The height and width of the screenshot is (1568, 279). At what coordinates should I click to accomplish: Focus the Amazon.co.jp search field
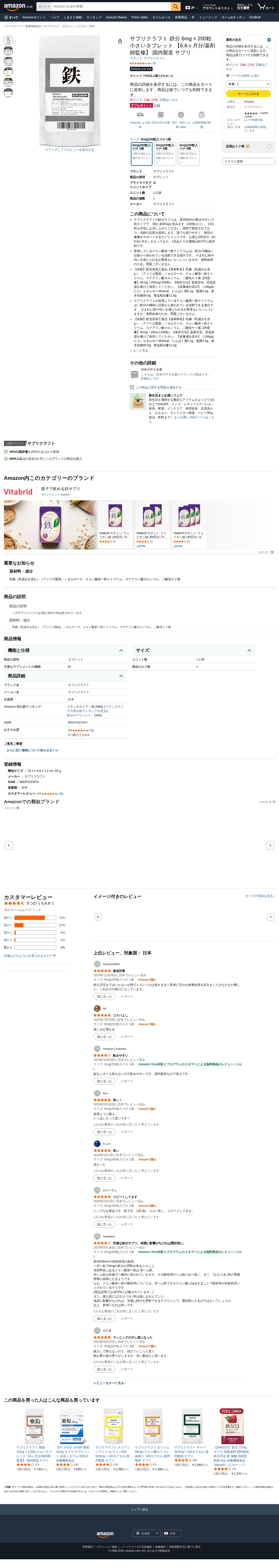click(x=111, y=7)
